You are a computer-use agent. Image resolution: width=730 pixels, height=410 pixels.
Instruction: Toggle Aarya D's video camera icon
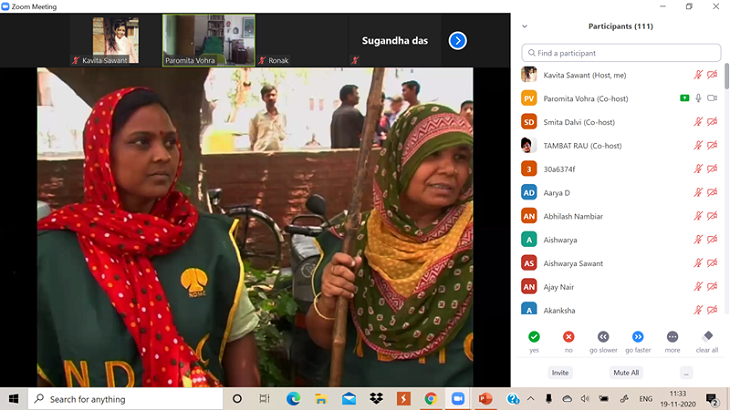coord(712,192)
